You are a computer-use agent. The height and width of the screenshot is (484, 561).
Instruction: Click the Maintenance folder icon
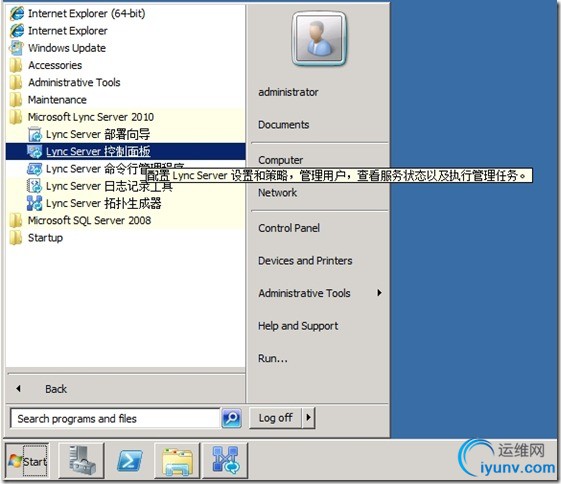click(16, 99)
